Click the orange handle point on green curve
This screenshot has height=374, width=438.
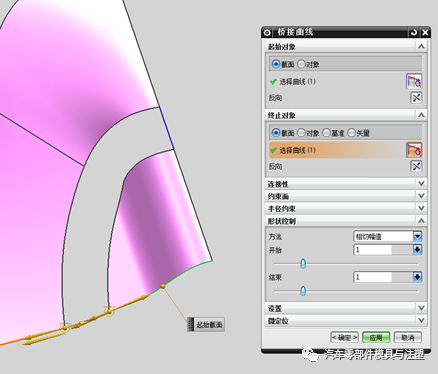tap(163, 286)
